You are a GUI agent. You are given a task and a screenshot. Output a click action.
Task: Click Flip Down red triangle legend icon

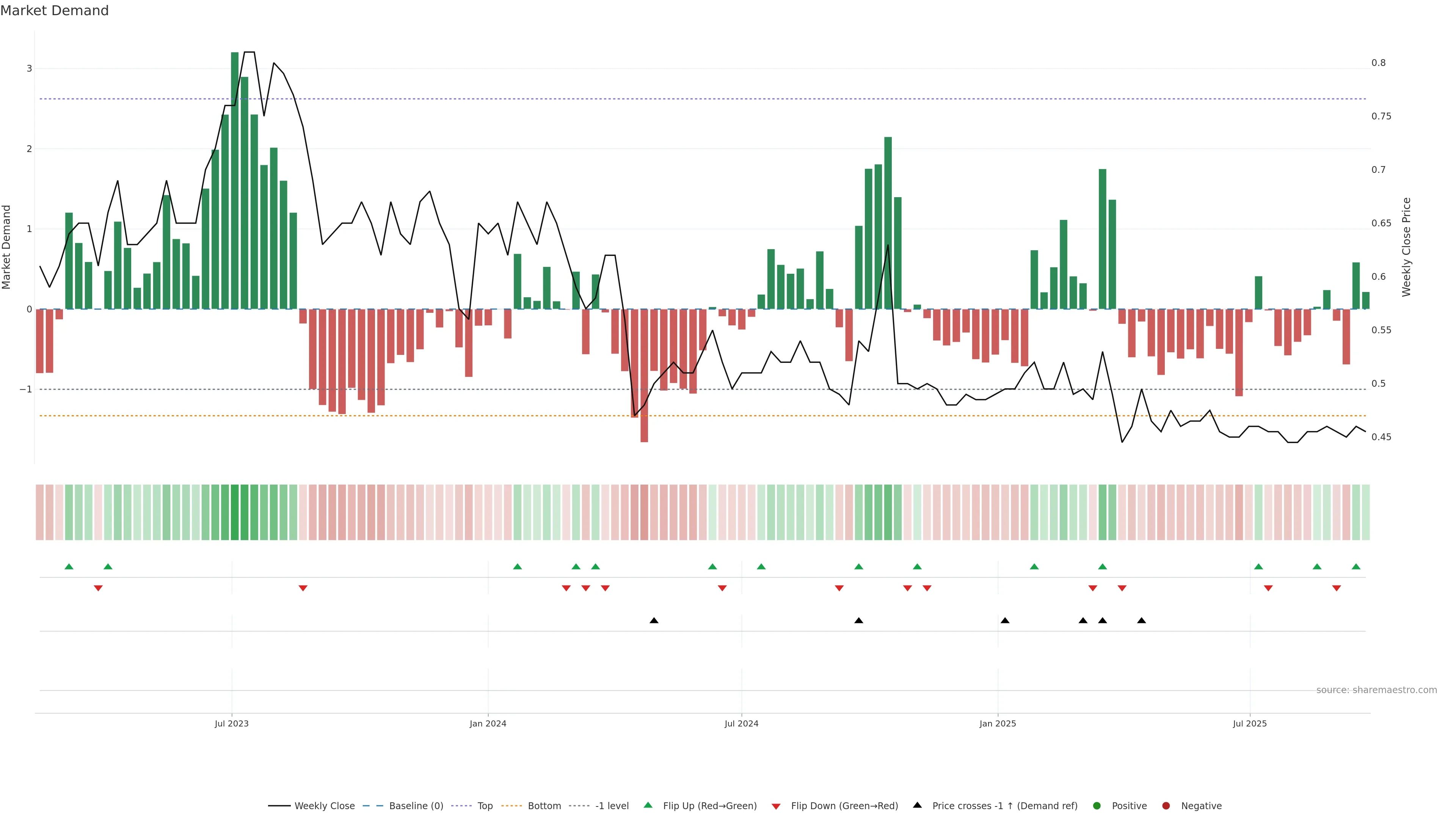776,806
